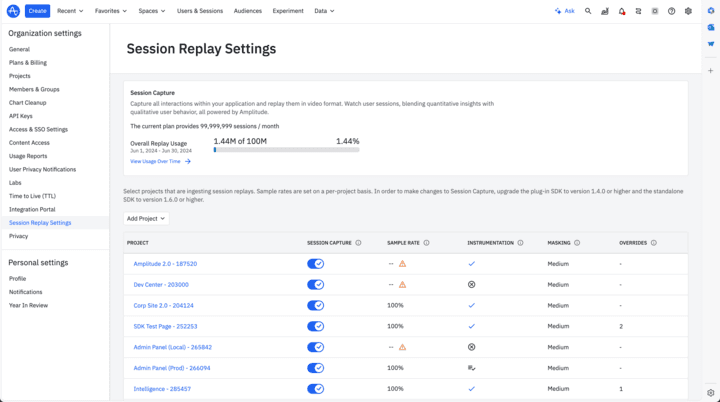This screenshot has width=720, height=402.
Task: Go to Users & Sessions tab
Action: [200, 11]
